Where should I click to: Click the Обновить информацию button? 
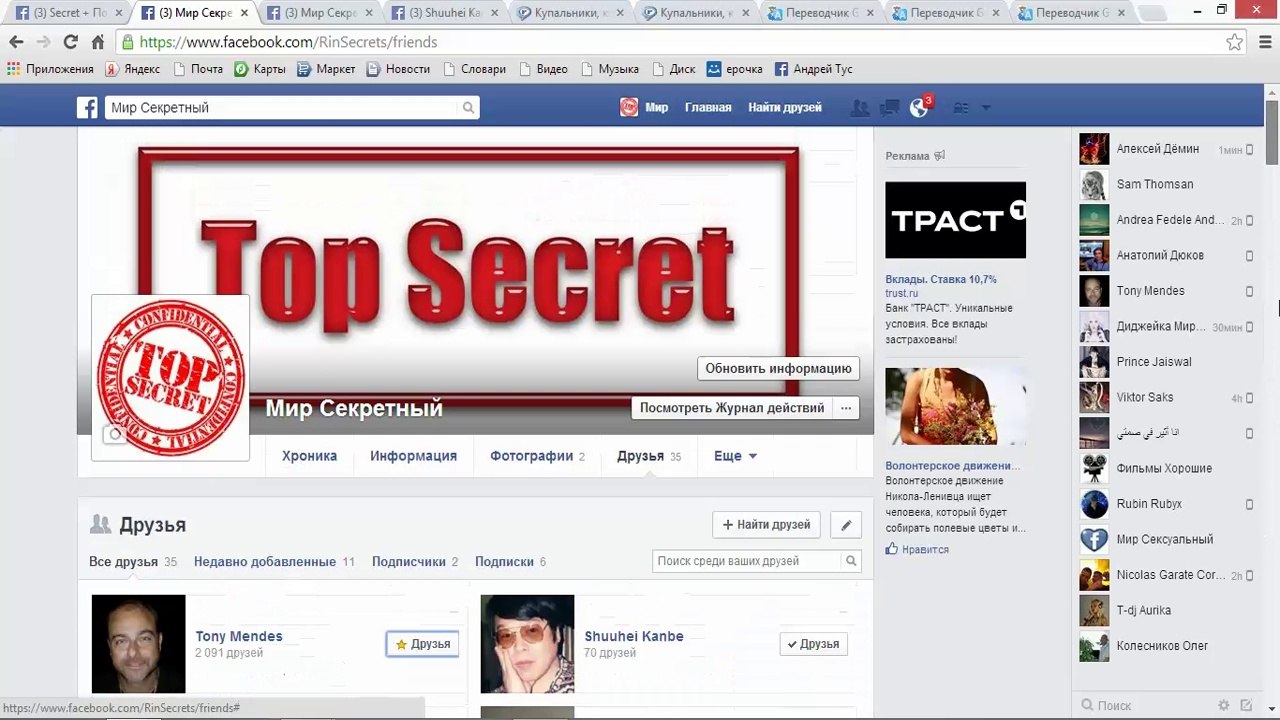(778, 368)
